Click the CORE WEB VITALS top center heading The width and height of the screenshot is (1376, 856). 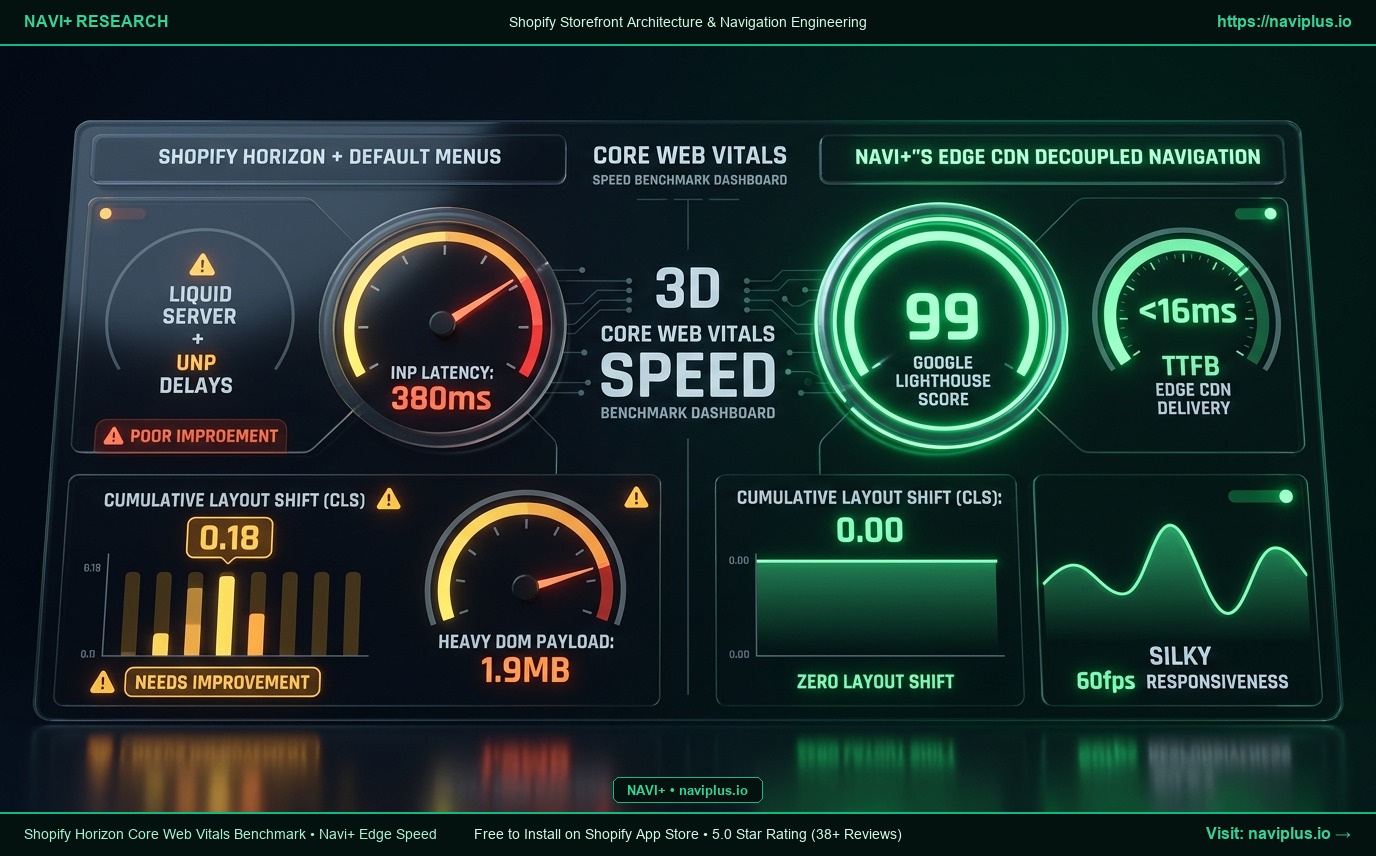pos(689,156)
